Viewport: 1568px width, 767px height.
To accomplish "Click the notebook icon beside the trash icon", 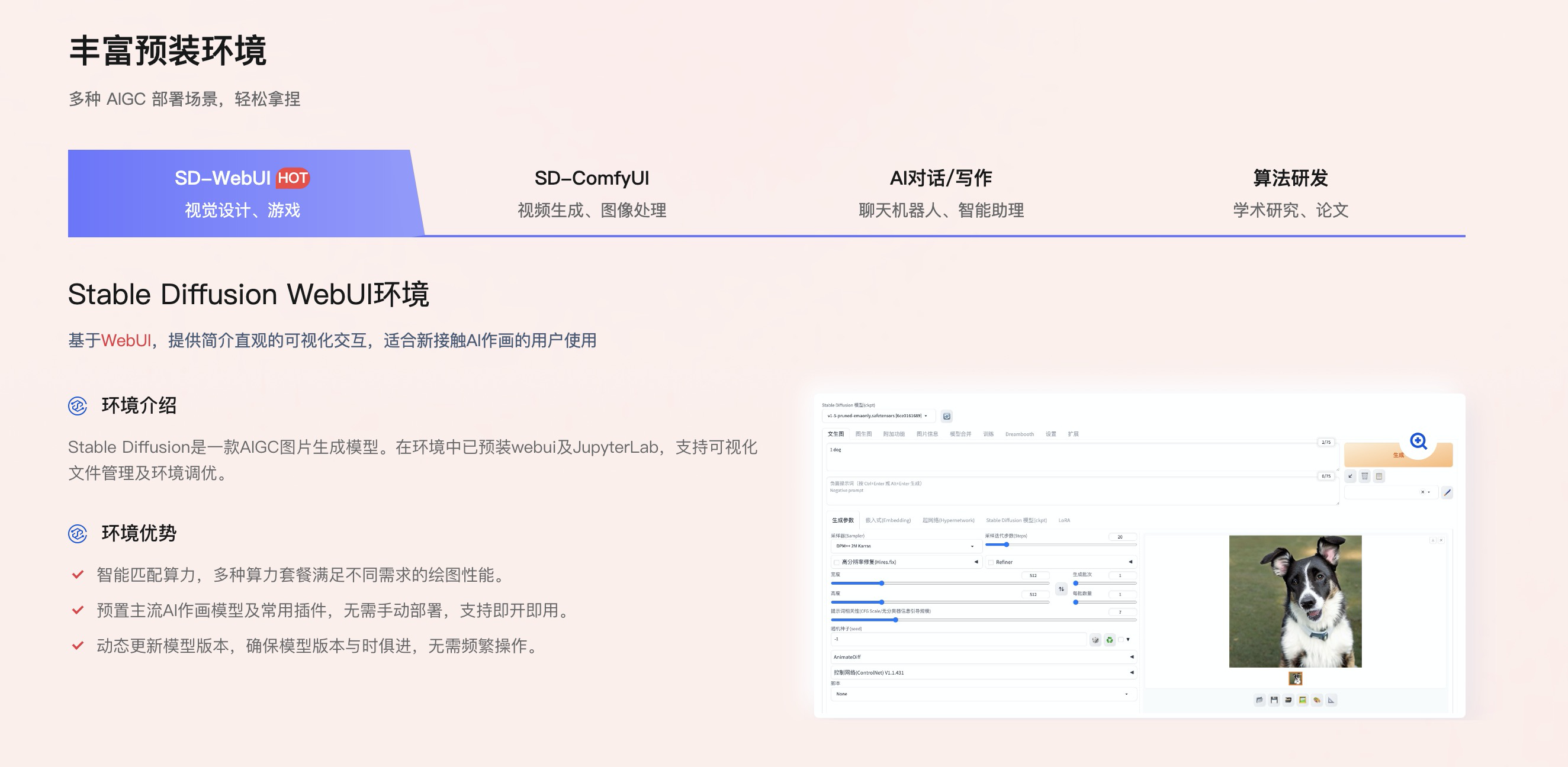I will (x=1379, y=476).
